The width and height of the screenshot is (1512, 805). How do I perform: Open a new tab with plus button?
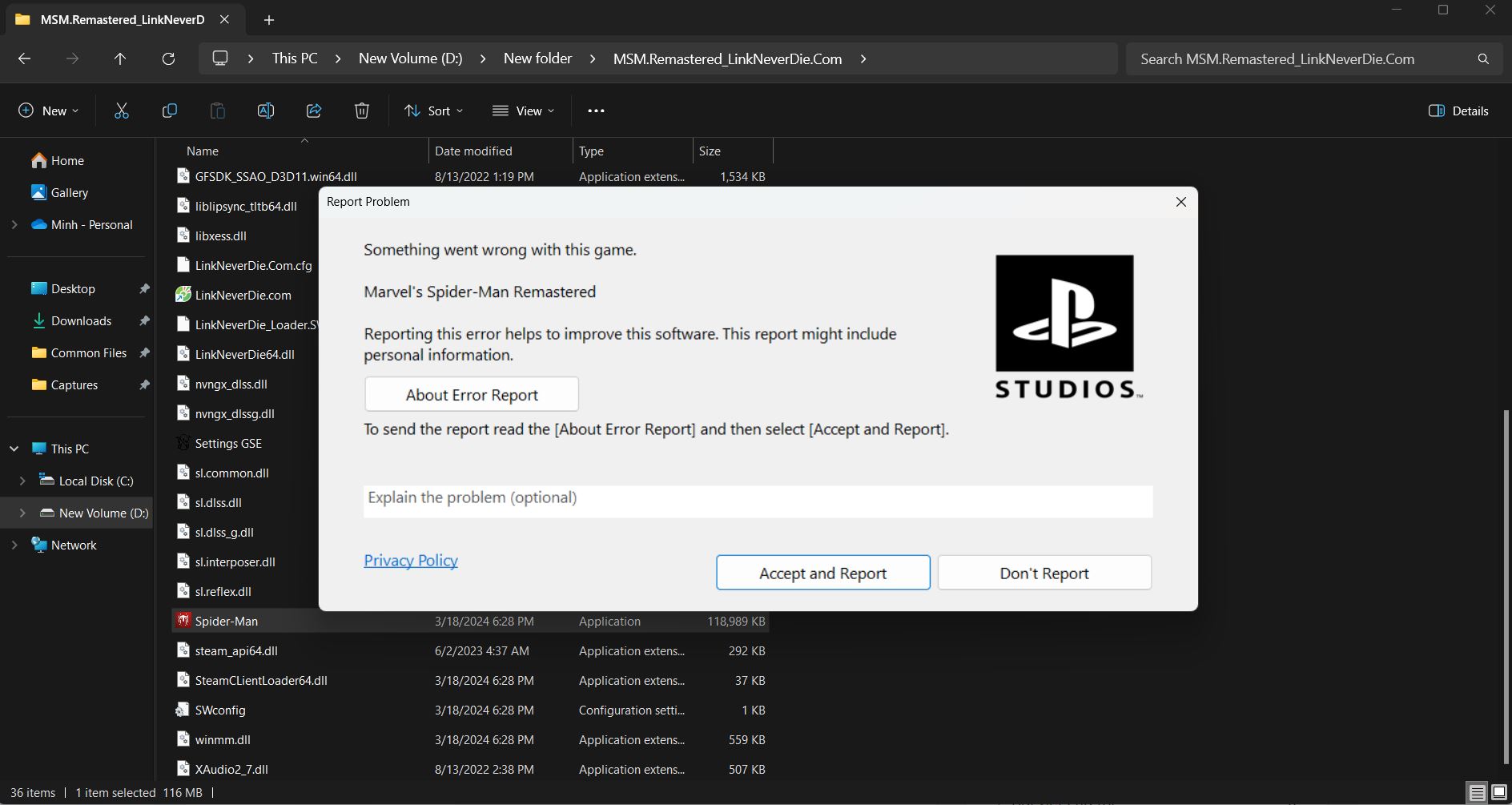tap(269, 19)
